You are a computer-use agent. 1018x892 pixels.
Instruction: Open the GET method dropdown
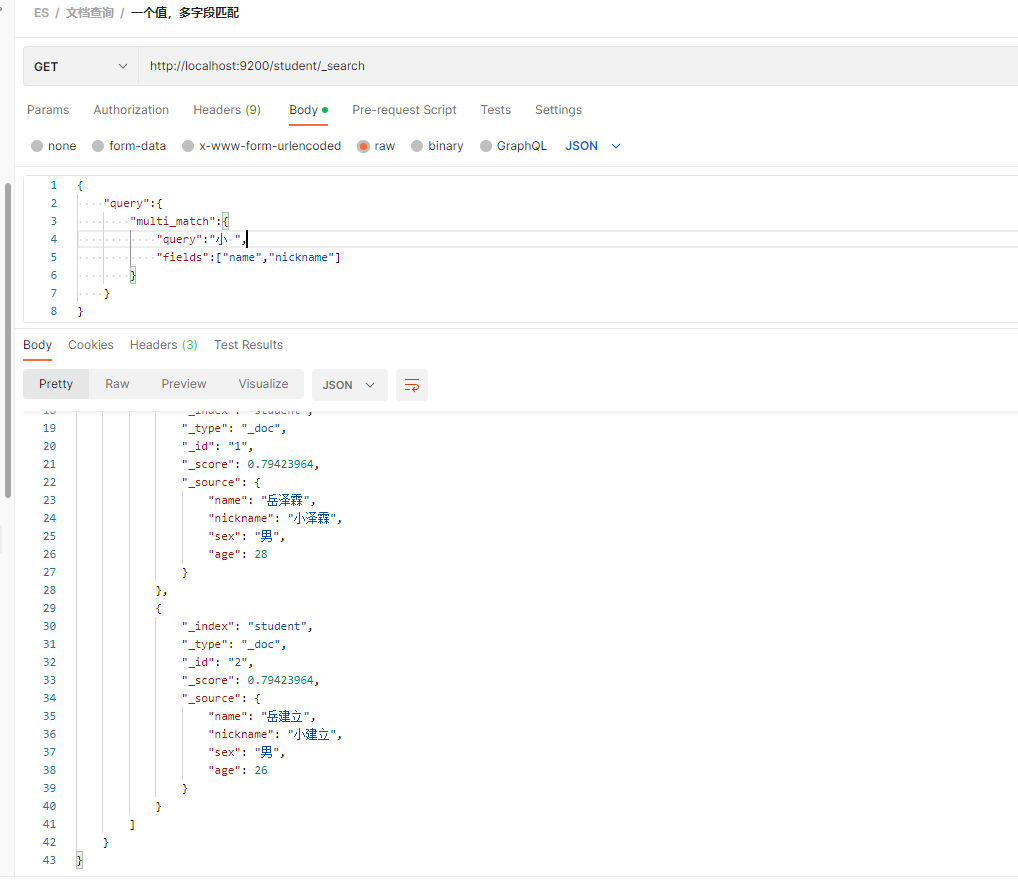pyautogui.click(x=80, y=67)
